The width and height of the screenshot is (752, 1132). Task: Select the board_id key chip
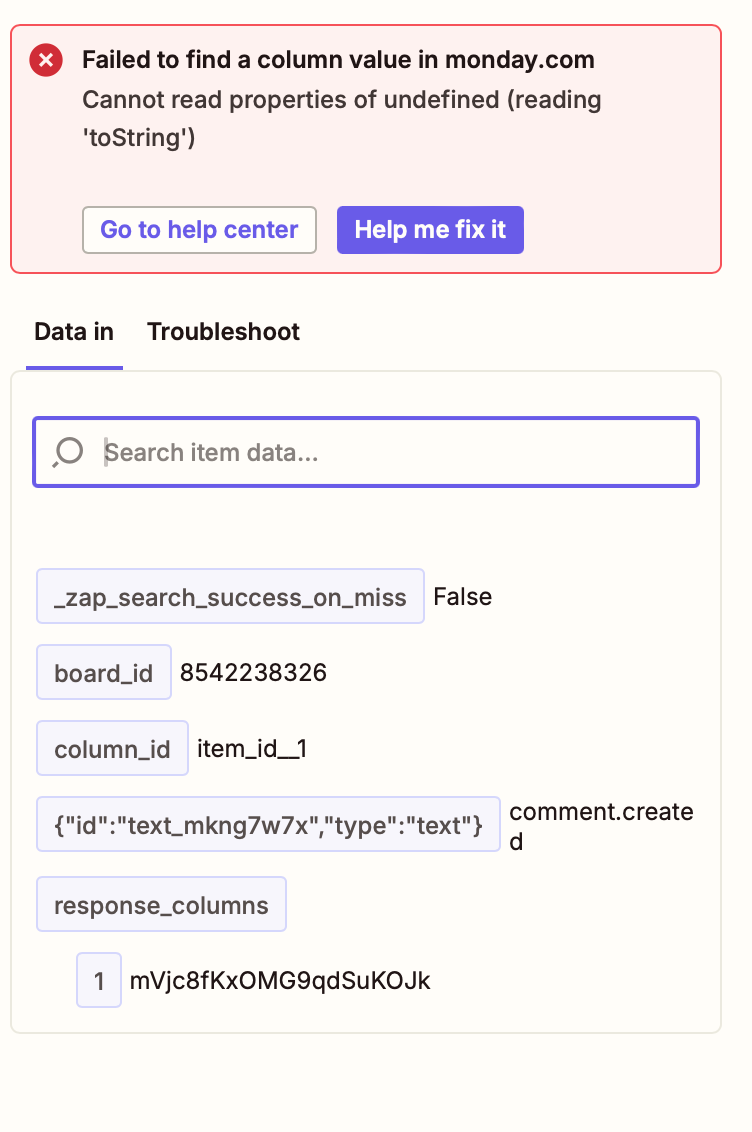(x=104, y=673)
